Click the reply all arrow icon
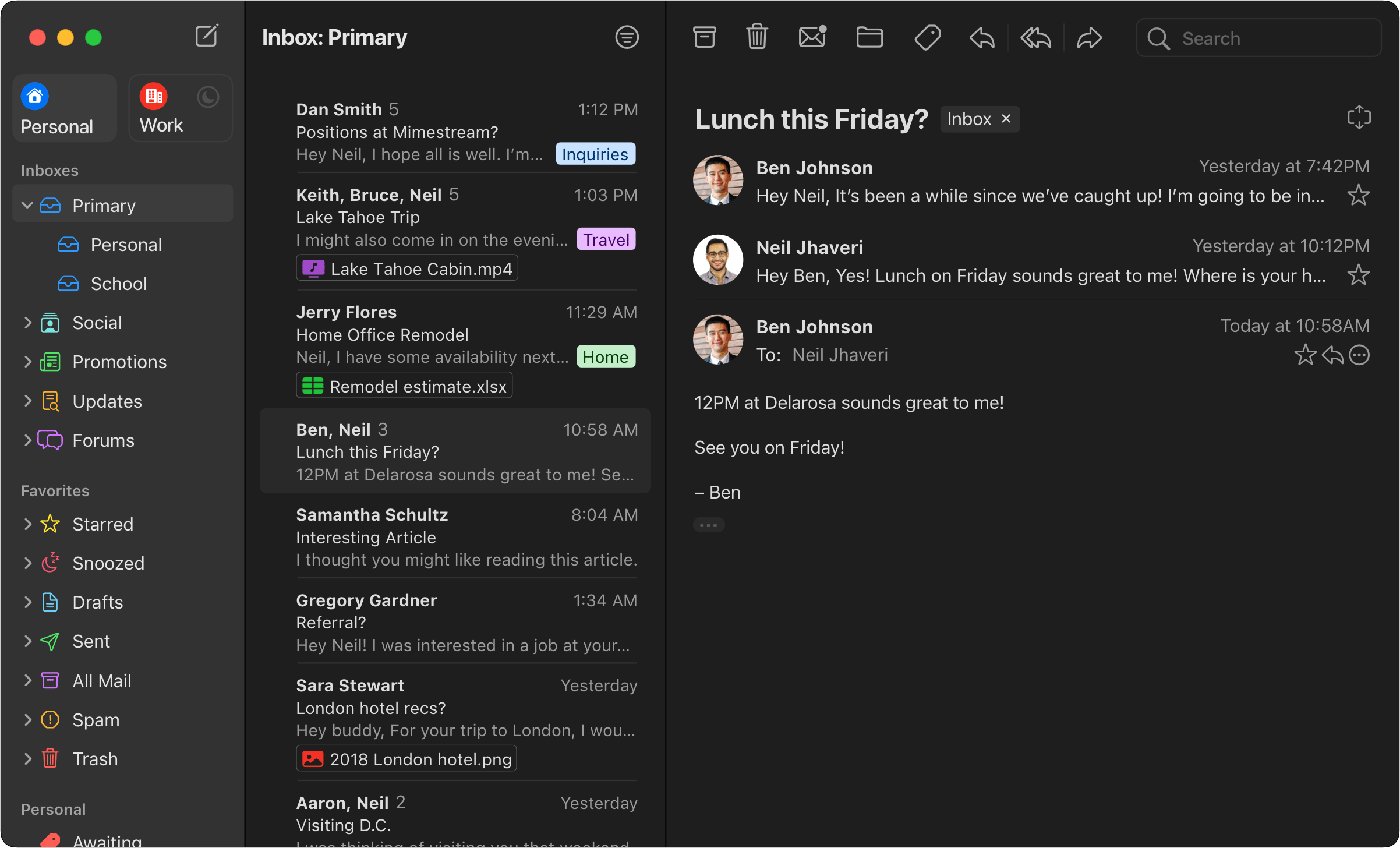 coord(1035,38)
